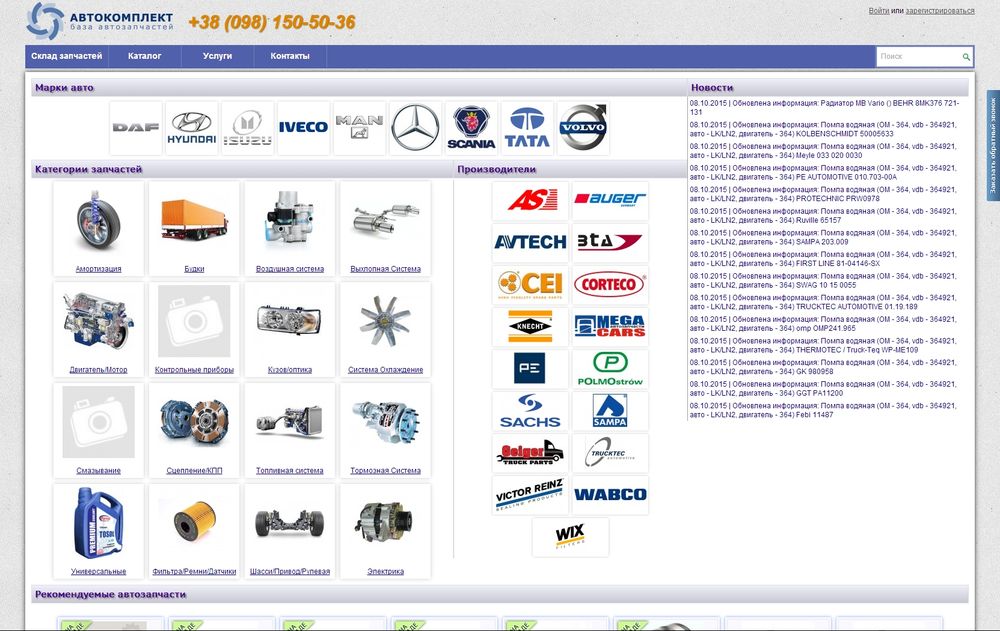Open news item mentioning Febi 11487

point(823,410)
